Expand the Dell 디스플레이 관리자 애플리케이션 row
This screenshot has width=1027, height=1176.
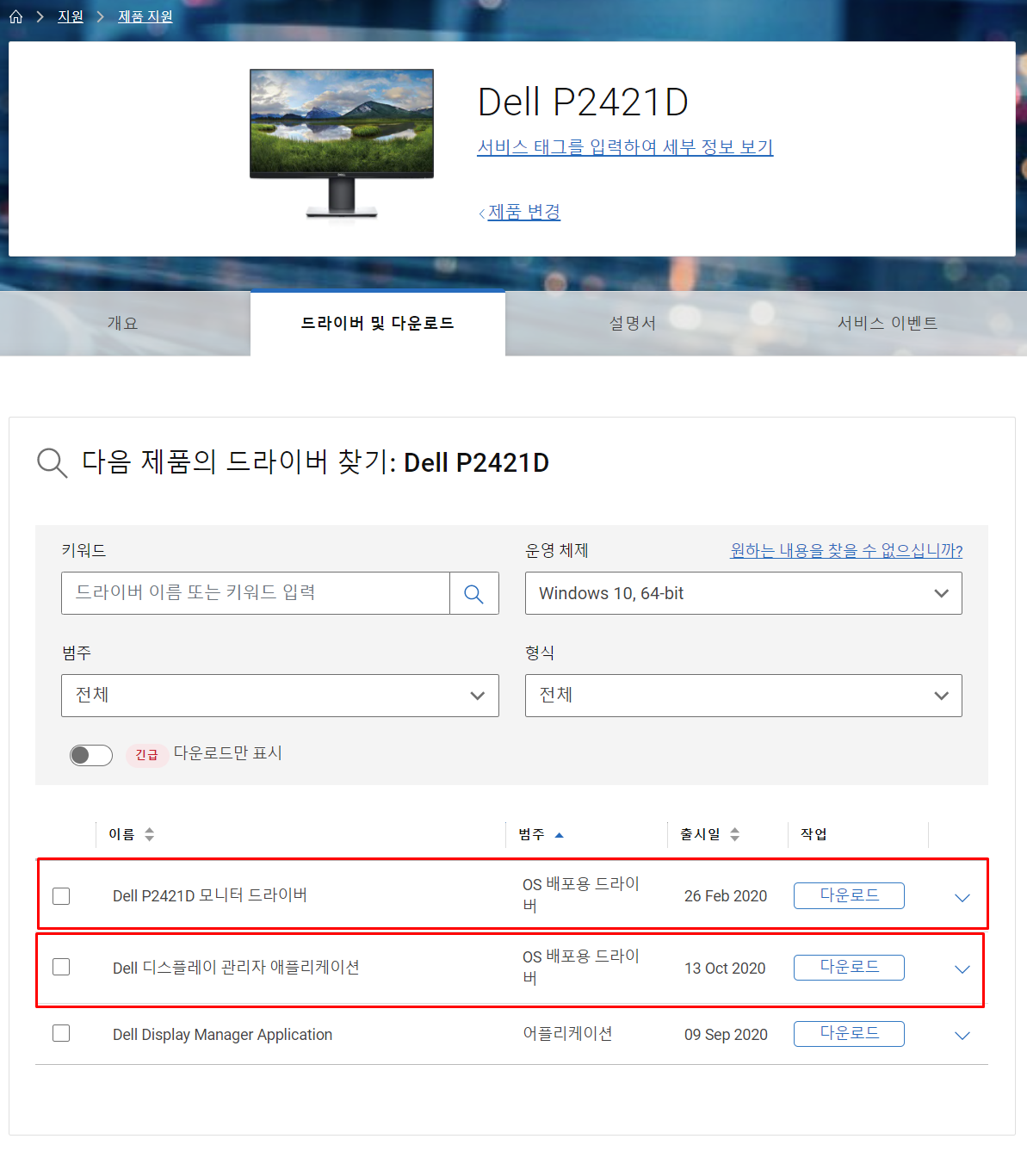click(962, 969)
